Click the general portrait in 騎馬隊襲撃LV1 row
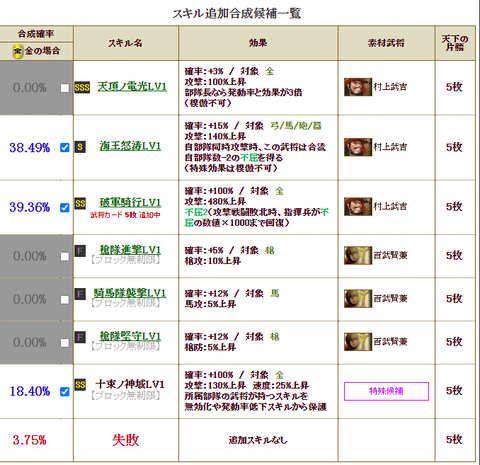The image size is (480, 465). tap(358, 298)
